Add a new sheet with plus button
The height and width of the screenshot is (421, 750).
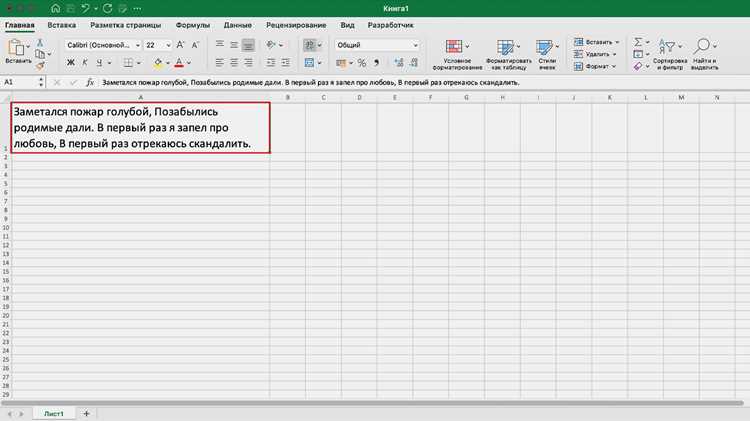click(x=86, y=413)
